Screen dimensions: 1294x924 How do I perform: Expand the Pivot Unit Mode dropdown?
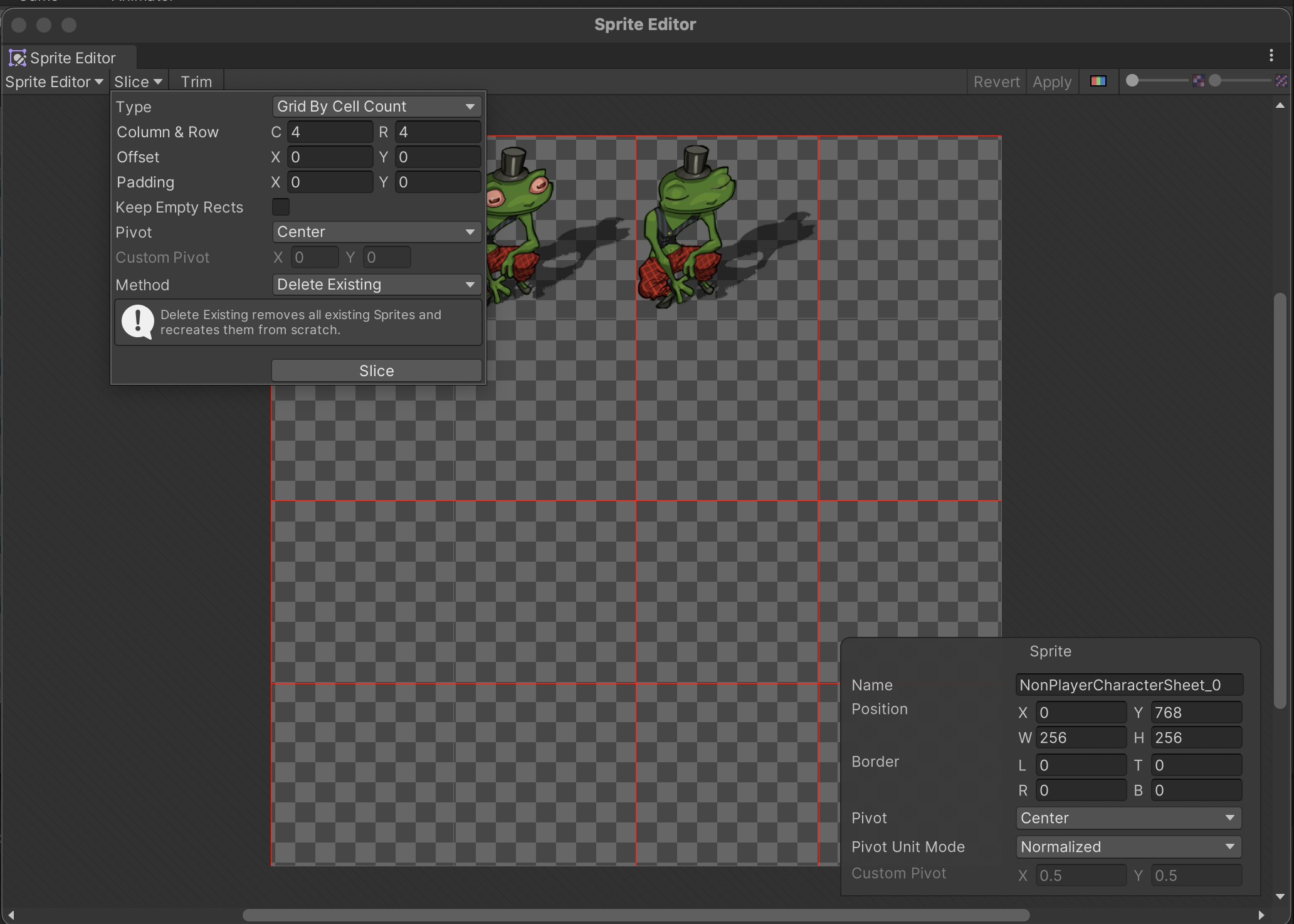[1128, 847]
